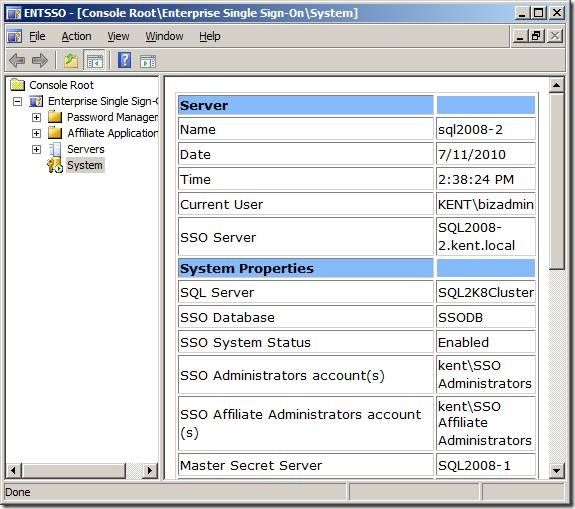
Task: Click the tree pane scroll right arrow
Action: (149, 470)
